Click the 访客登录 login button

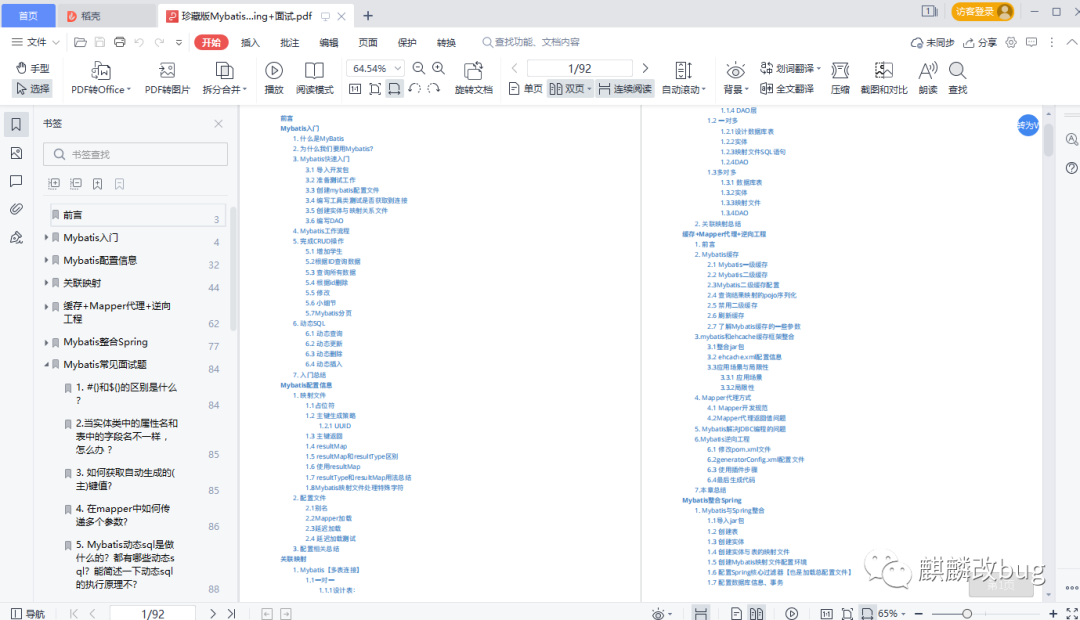click(x=982, y=12)
